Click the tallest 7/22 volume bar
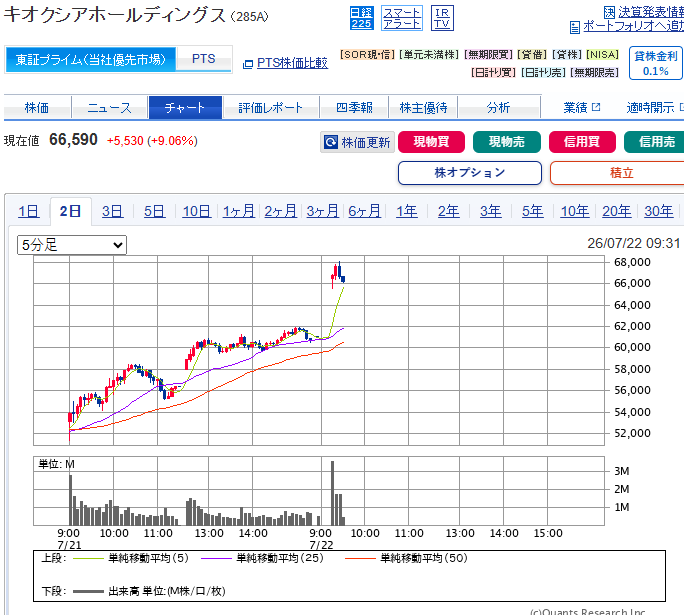The width and height of the screenshot is (684, 615). pos(332,493)
